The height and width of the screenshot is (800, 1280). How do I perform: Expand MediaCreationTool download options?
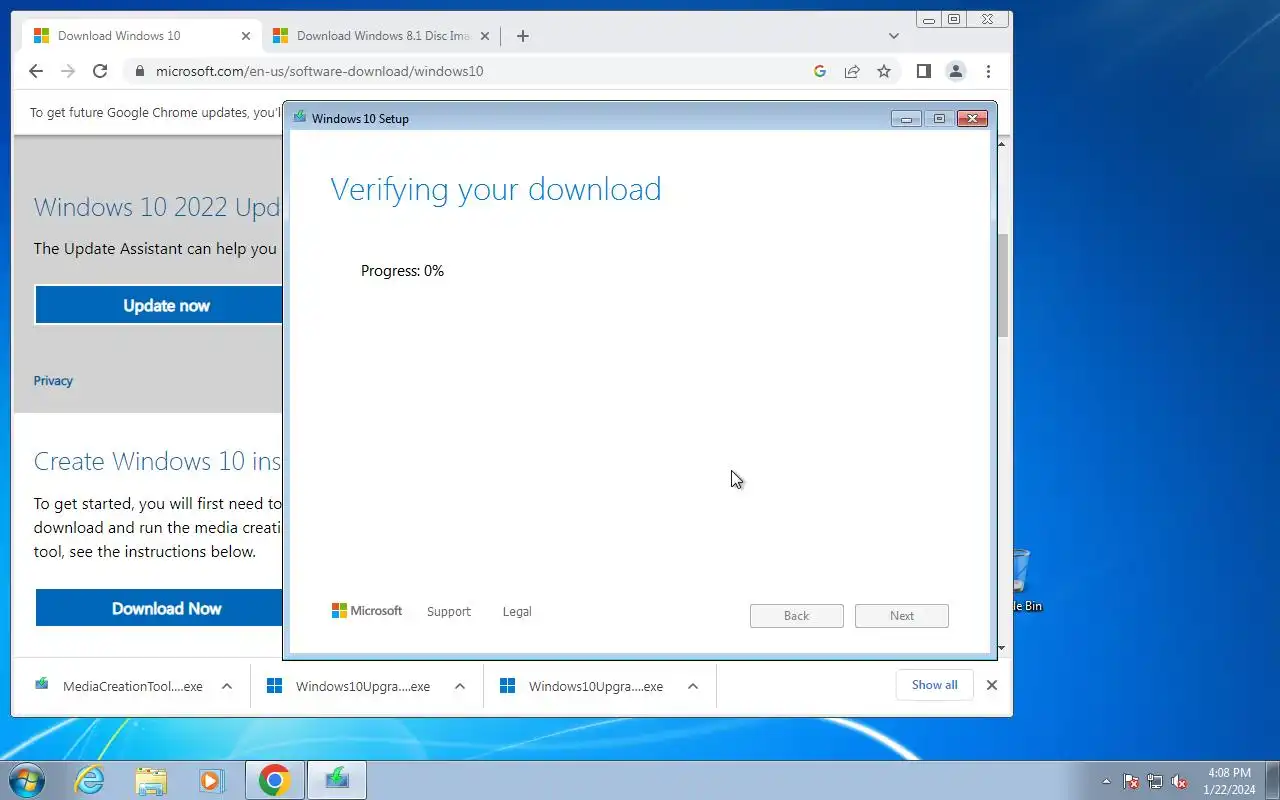click(227, 686)
